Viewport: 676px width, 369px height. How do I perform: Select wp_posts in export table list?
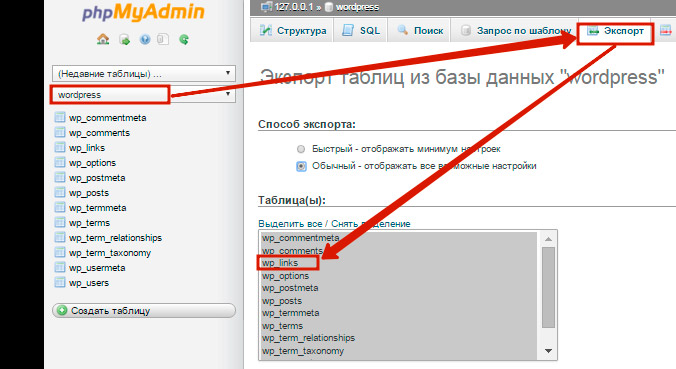click(x=399, y=300)
